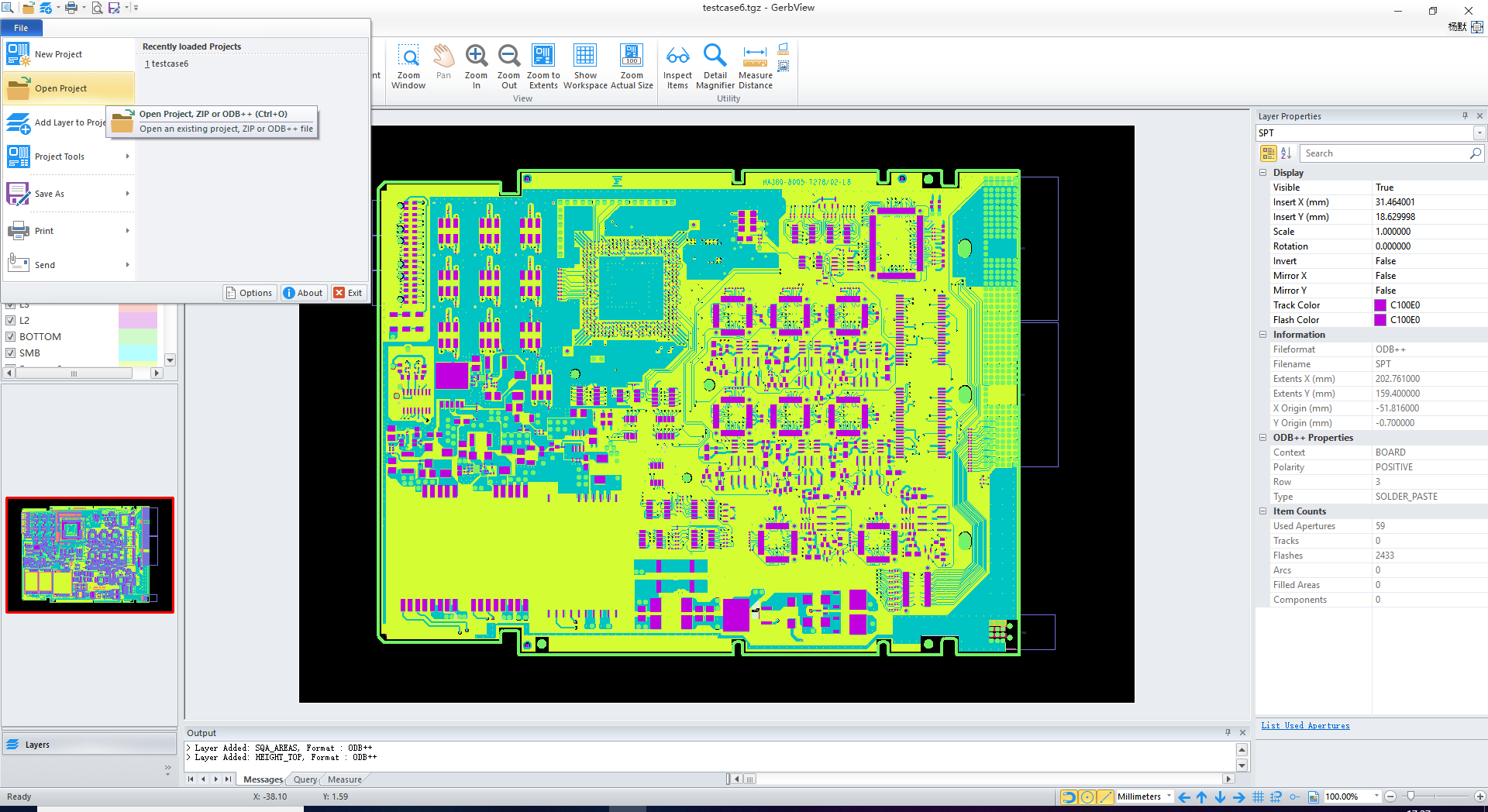Switch to the Query output tab
The width and height of the screenshot is (1488, 812).
pos(305,779)
